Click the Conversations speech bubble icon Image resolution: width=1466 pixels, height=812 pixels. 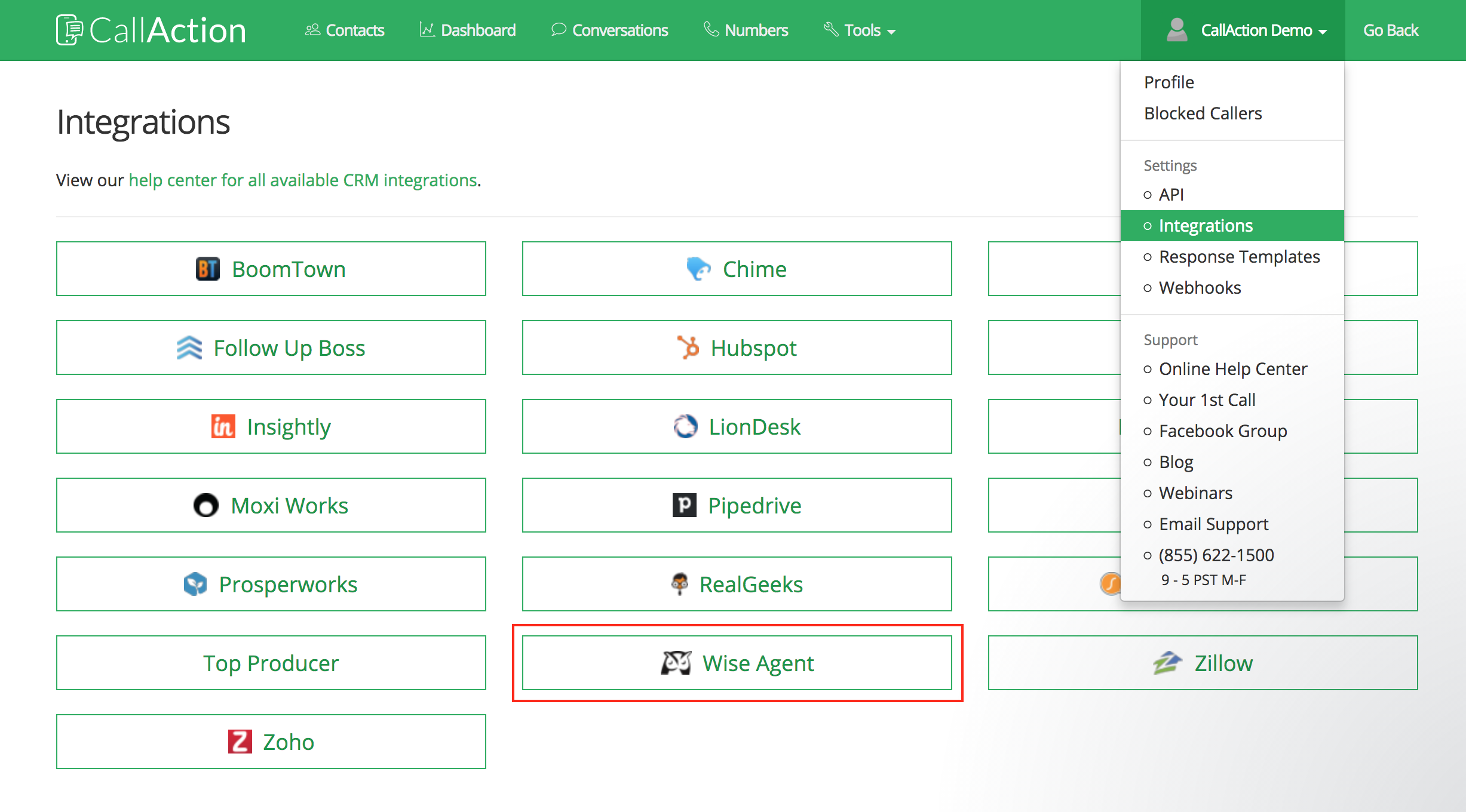click(x=559, y=30)
